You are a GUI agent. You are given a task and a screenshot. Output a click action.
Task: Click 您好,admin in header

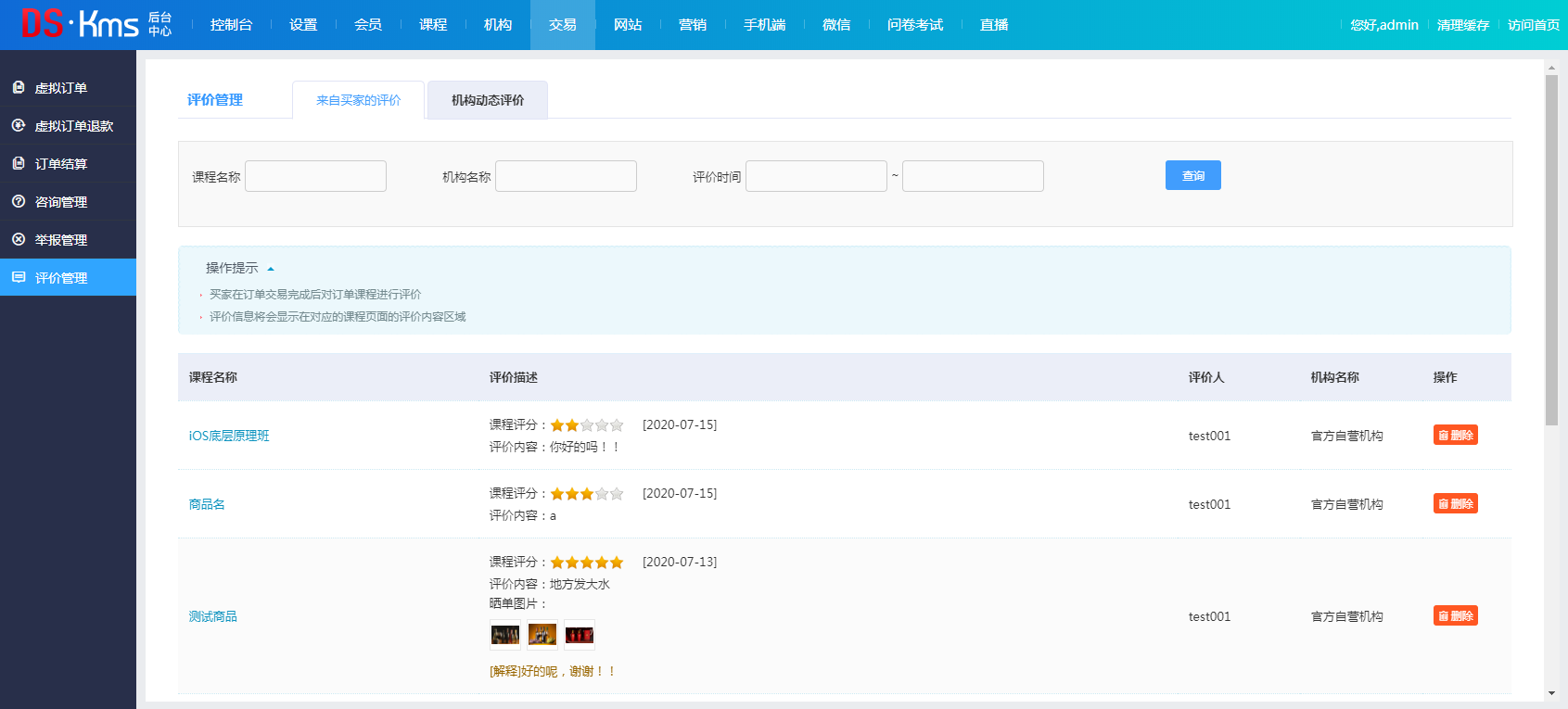coord(1384,25)
